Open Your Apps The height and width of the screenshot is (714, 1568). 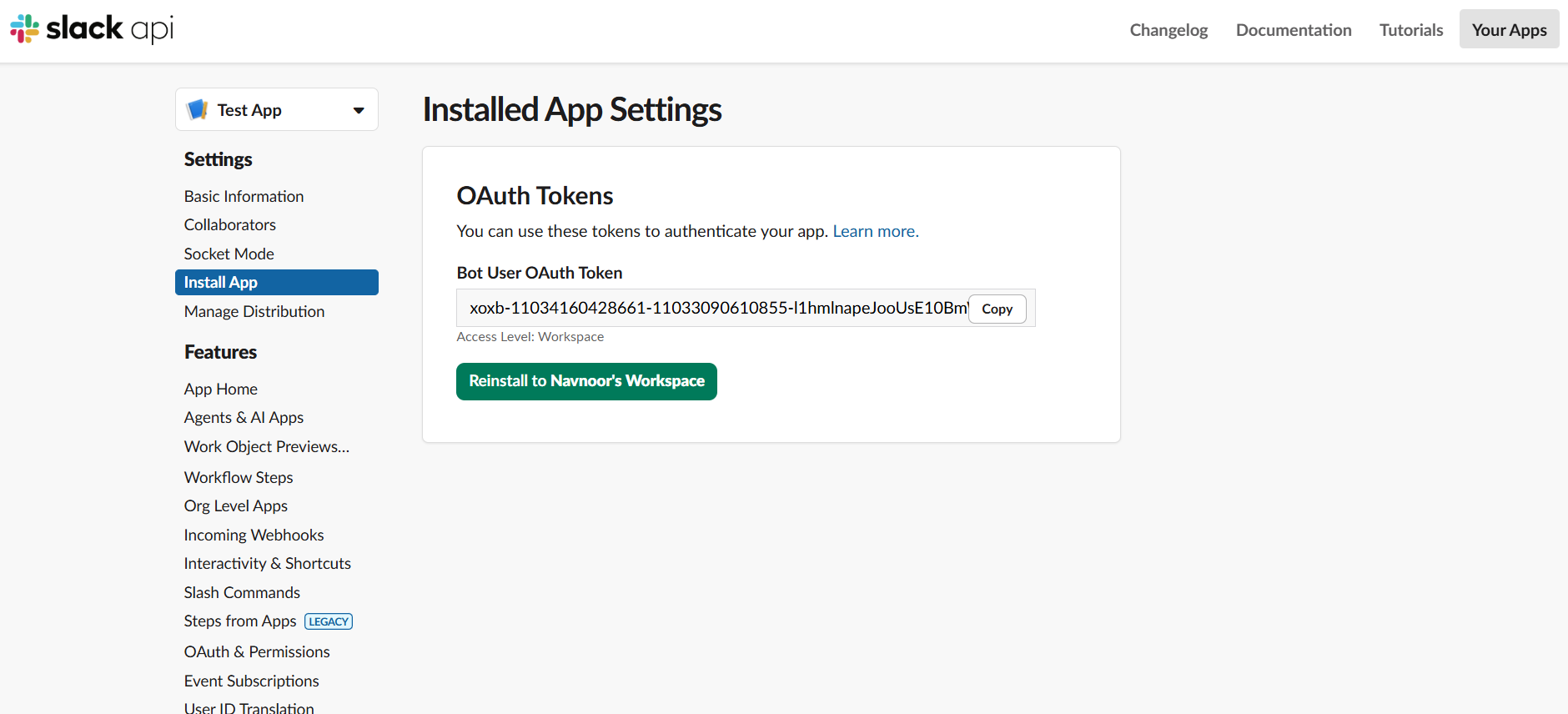(x=1509, y=29)
